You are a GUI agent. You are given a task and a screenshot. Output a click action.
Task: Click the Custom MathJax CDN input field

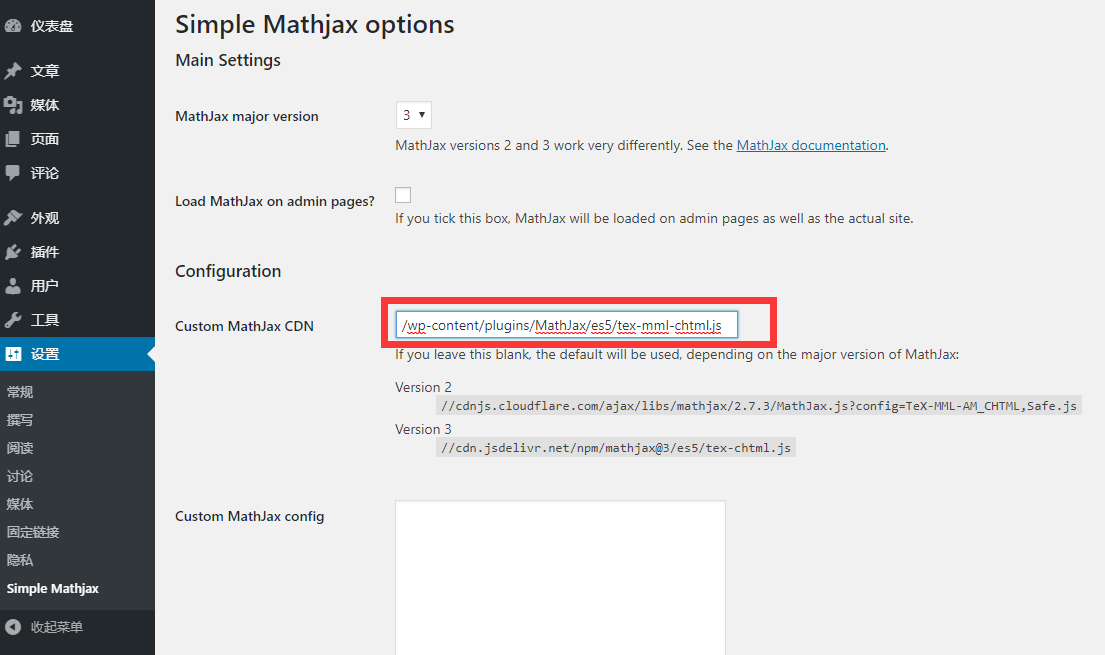pyautogui.click(x=566, y=325)
